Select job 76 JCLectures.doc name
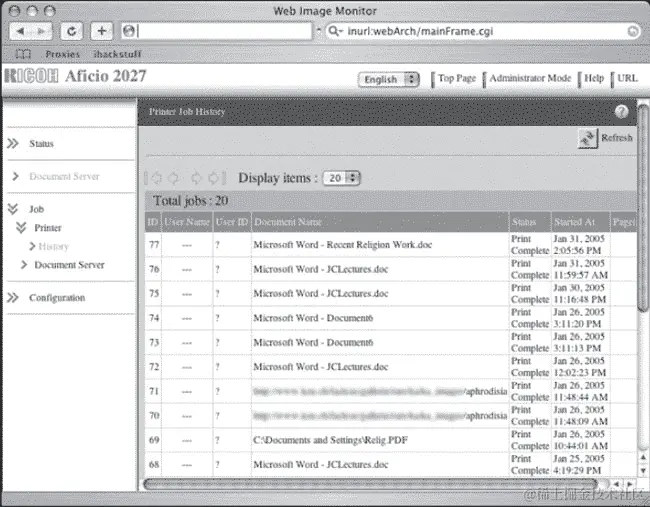Viewport: 650px width, 507px height. [x=320, y=269]
